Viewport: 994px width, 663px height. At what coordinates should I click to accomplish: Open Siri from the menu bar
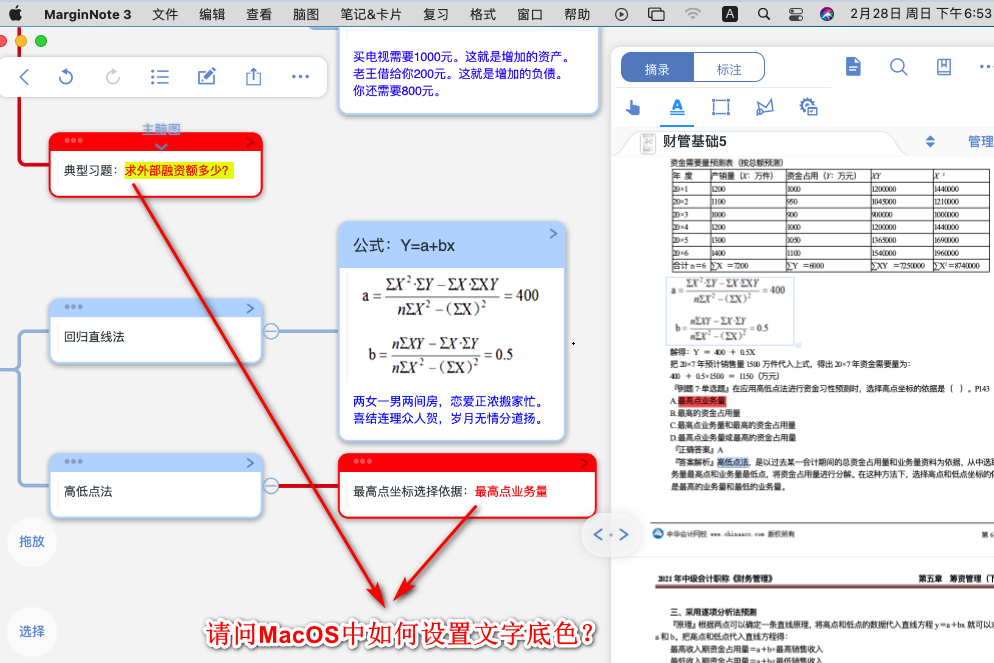tap(827, 14)
